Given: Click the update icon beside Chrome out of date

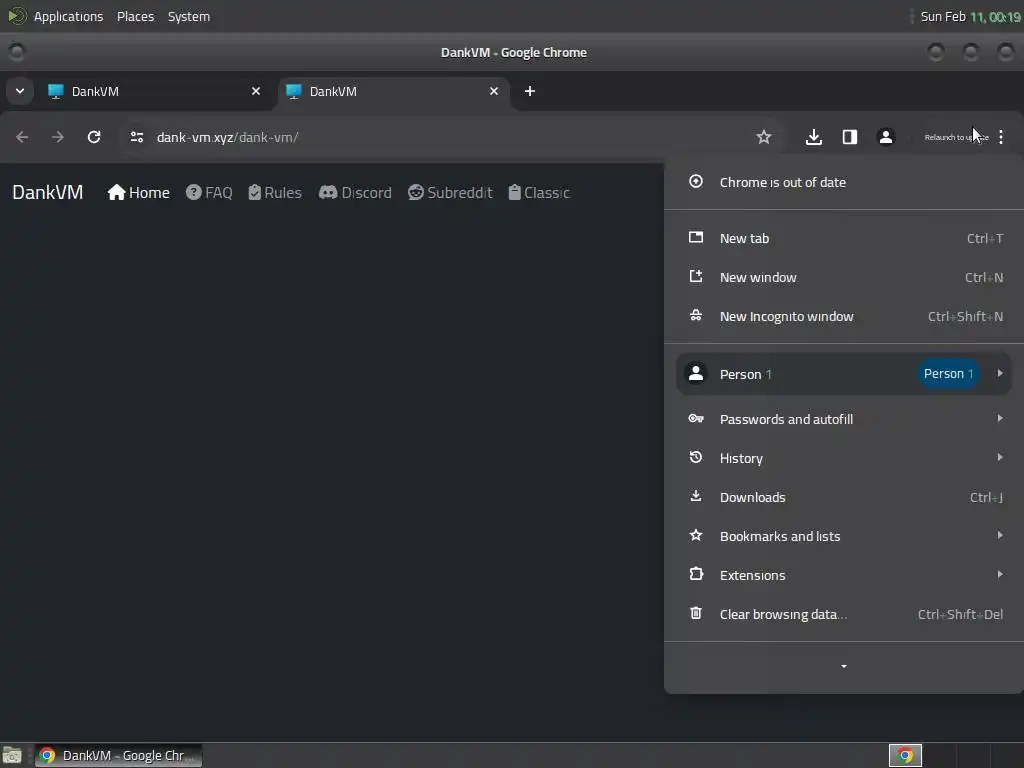Looking at the screenshot, I should click(696, 182).
